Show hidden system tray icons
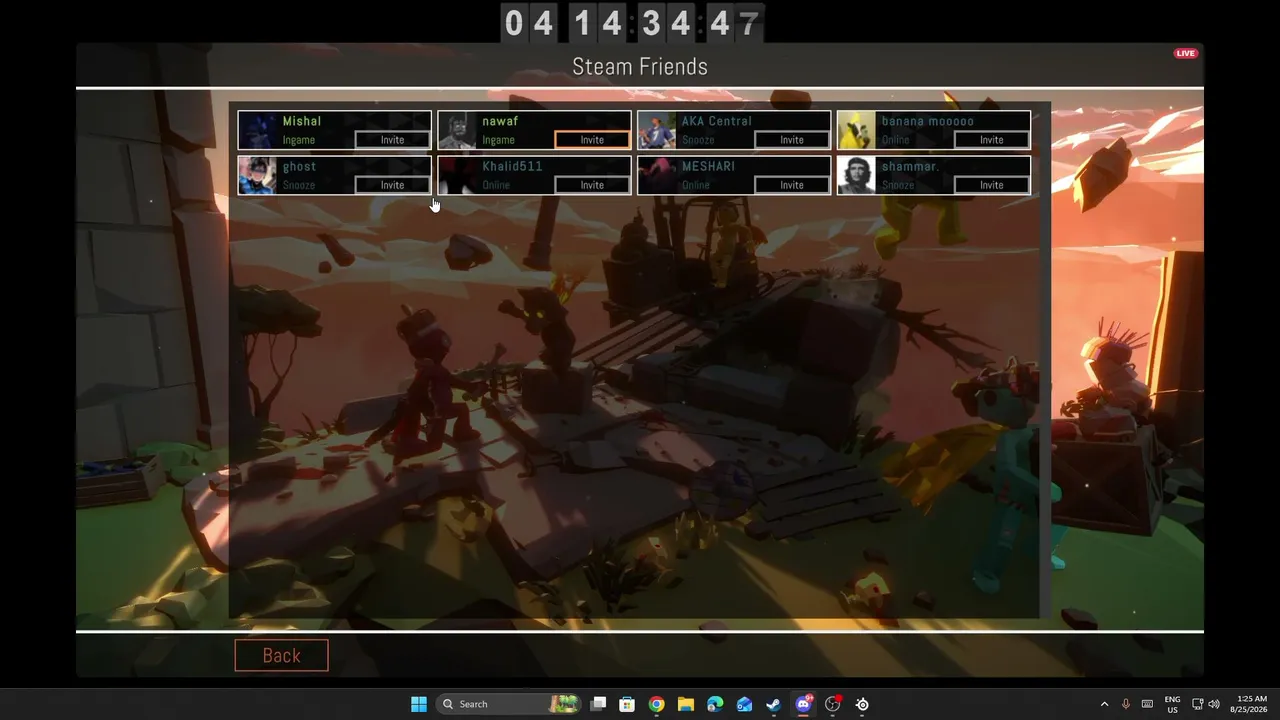This screenshot has height=720, width=1280. 1104,704
